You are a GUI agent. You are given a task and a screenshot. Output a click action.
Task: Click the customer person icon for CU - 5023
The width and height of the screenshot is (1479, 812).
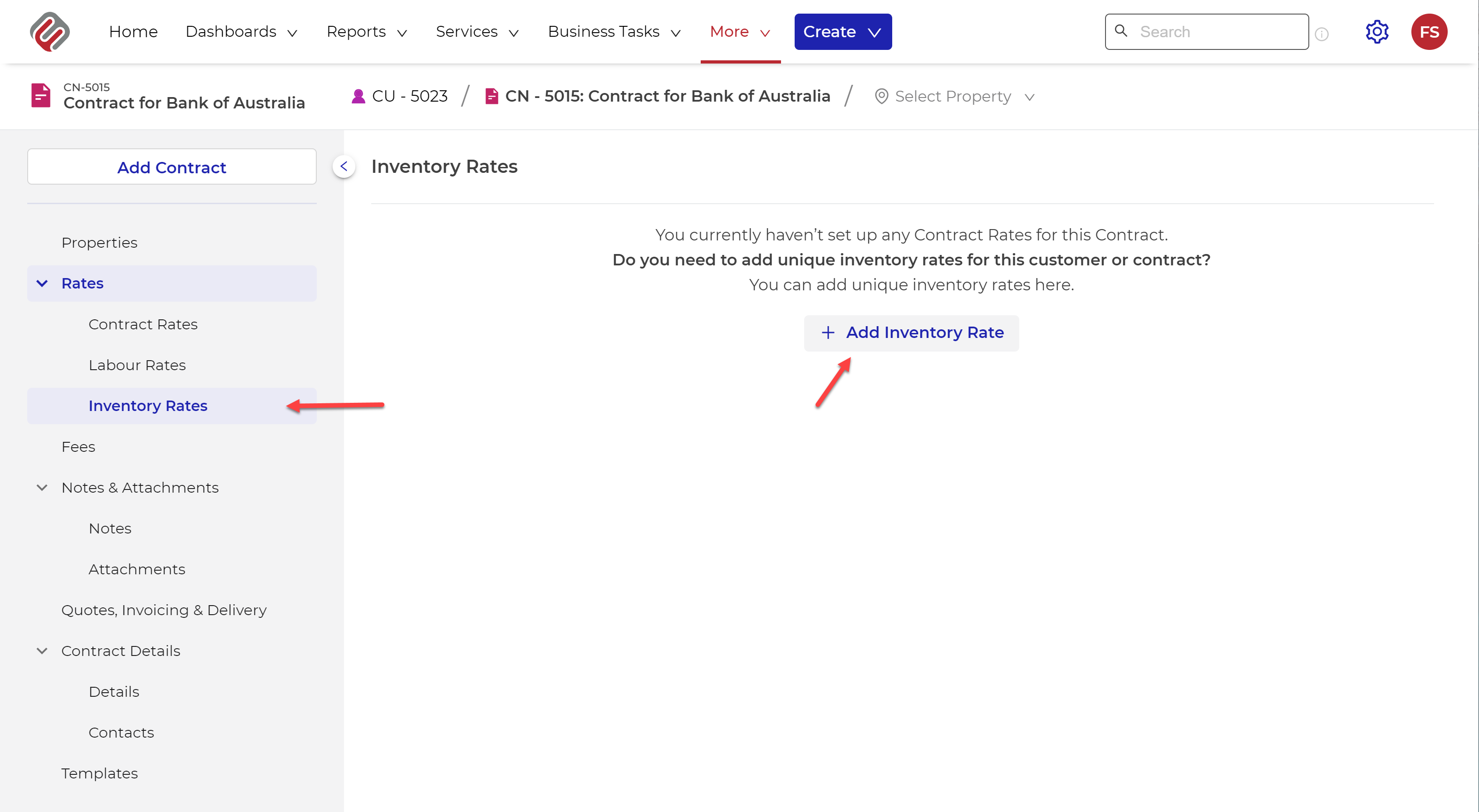click(358, 96)
